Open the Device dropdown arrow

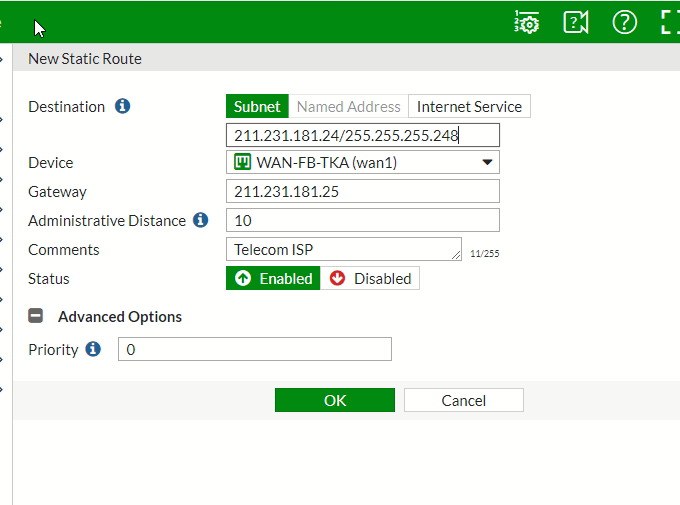488,162
